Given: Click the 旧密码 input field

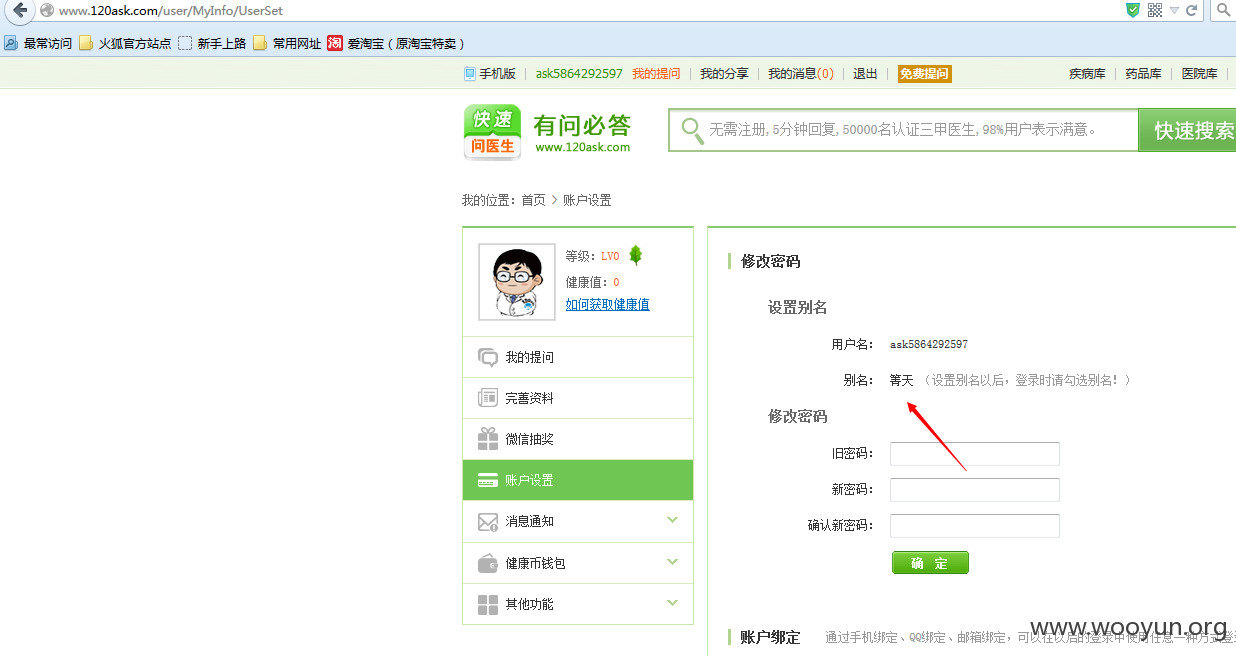Looking at the screenshot, I should point(975,454).
